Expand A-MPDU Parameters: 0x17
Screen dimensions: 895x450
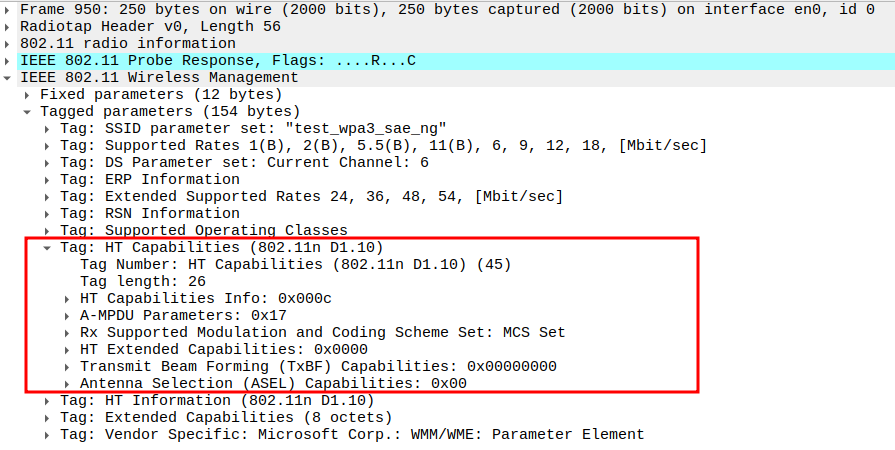pos(68,315)
